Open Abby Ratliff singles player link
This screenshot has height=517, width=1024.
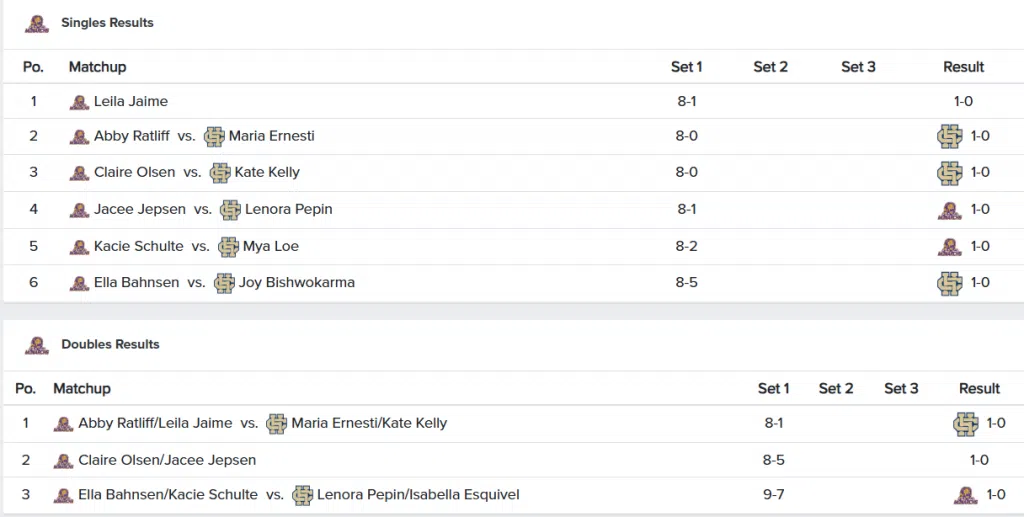click(x=131, y=136)
